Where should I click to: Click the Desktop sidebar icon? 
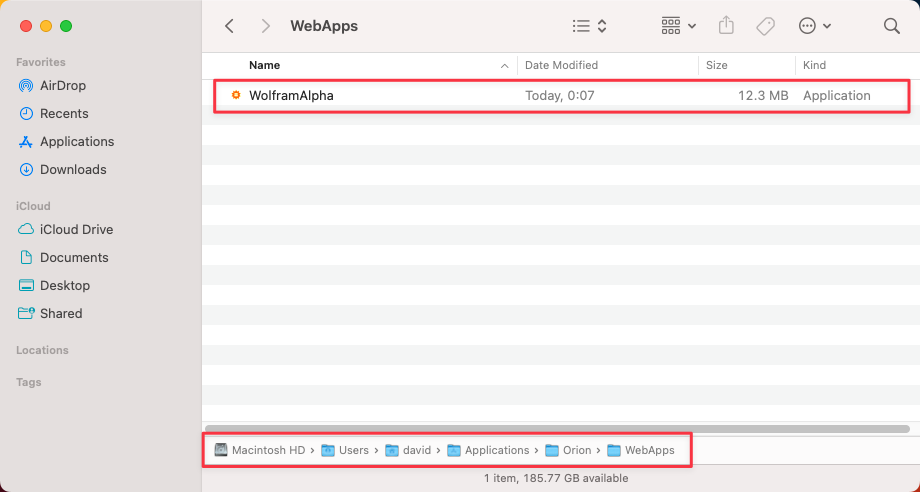click(26, 286)
